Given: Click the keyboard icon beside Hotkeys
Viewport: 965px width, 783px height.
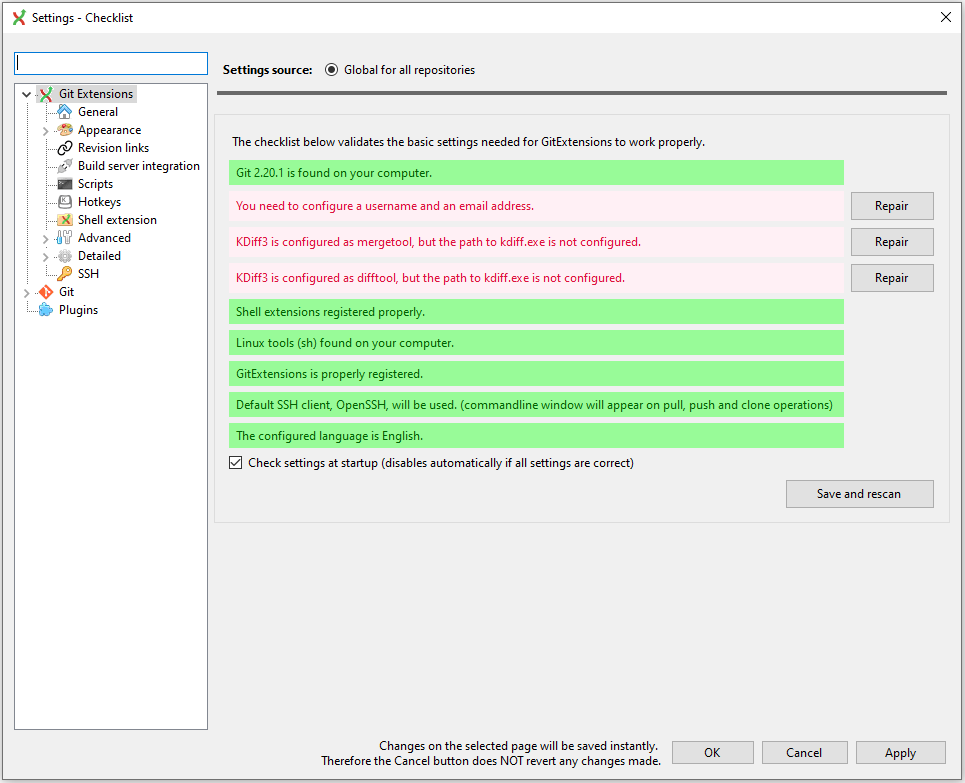Looking at the screenshot, I should [65, 202].
